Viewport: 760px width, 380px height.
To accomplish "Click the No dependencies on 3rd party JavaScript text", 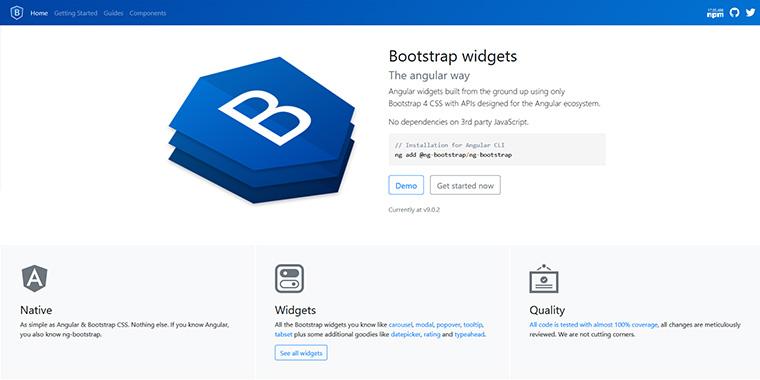I will [x=459, y=122].
